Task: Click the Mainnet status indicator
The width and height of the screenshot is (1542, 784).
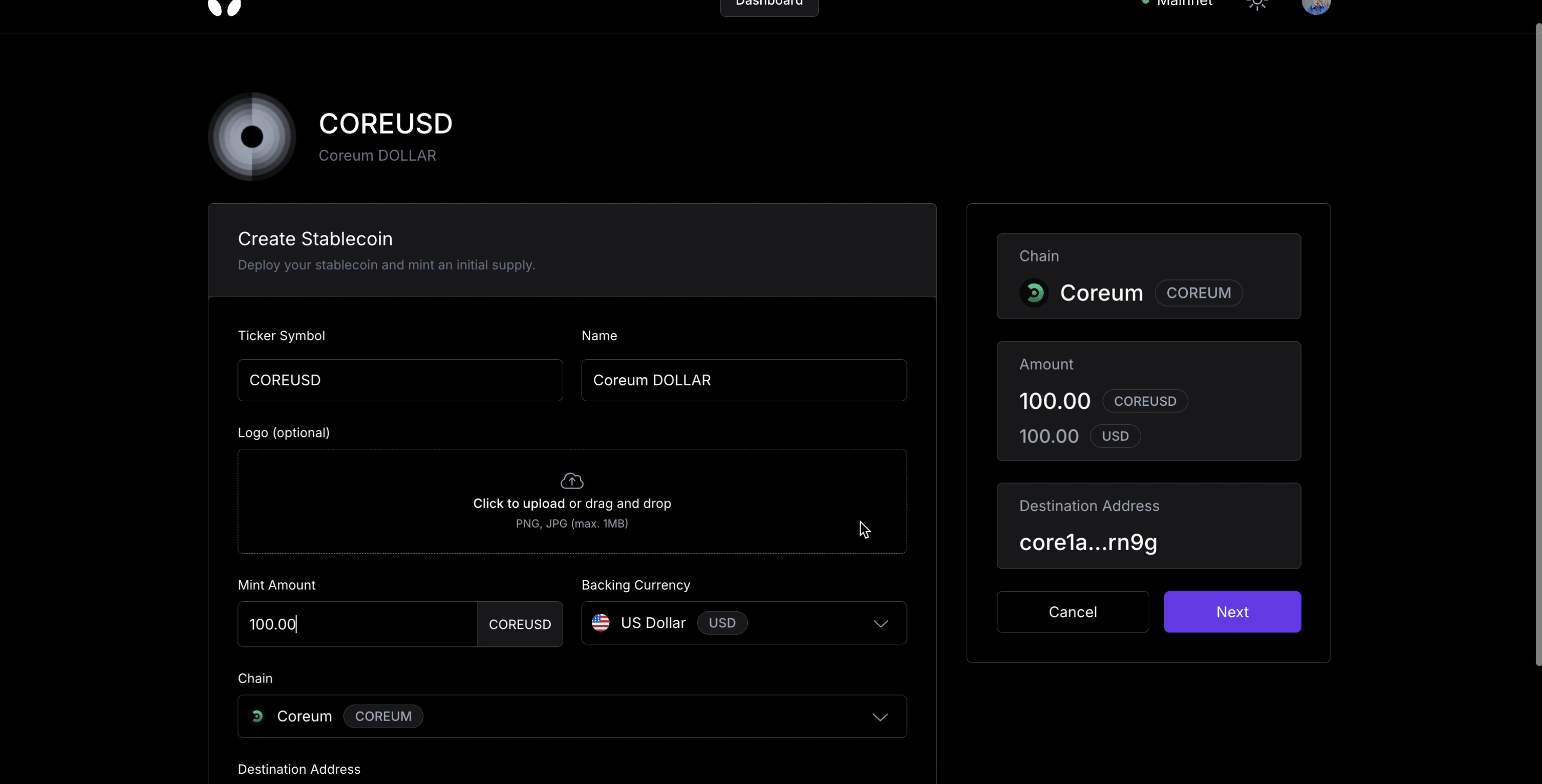Action: pyautogui.click(x=1177, y=4)
